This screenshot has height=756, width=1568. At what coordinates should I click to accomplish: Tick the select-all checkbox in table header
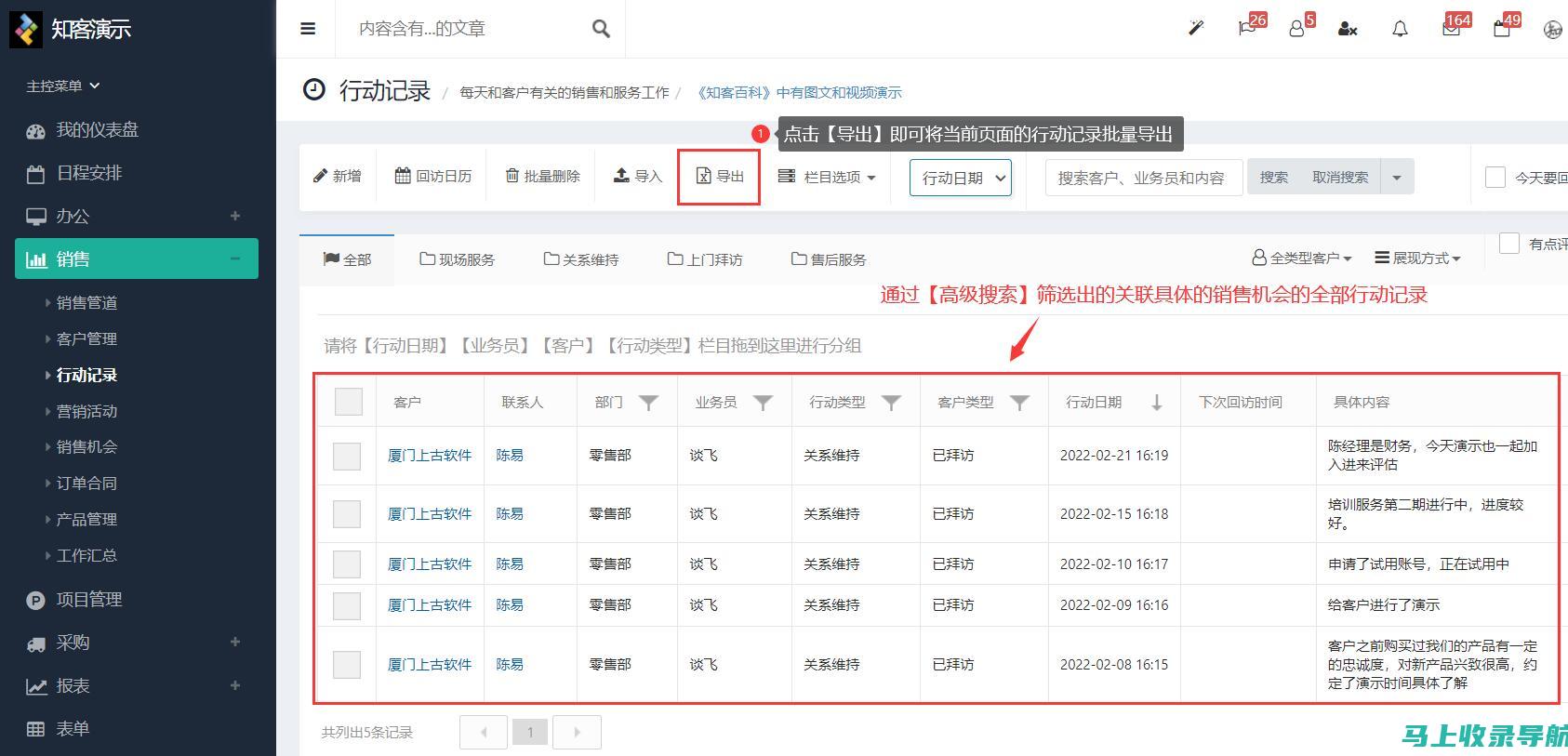click(349, 401)
